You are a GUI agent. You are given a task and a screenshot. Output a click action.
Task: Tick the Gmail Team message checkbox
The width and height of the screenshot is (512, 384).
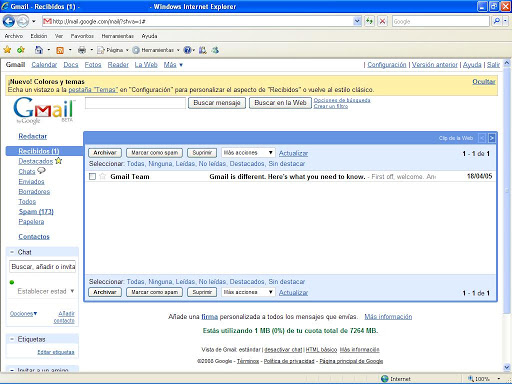92,176
